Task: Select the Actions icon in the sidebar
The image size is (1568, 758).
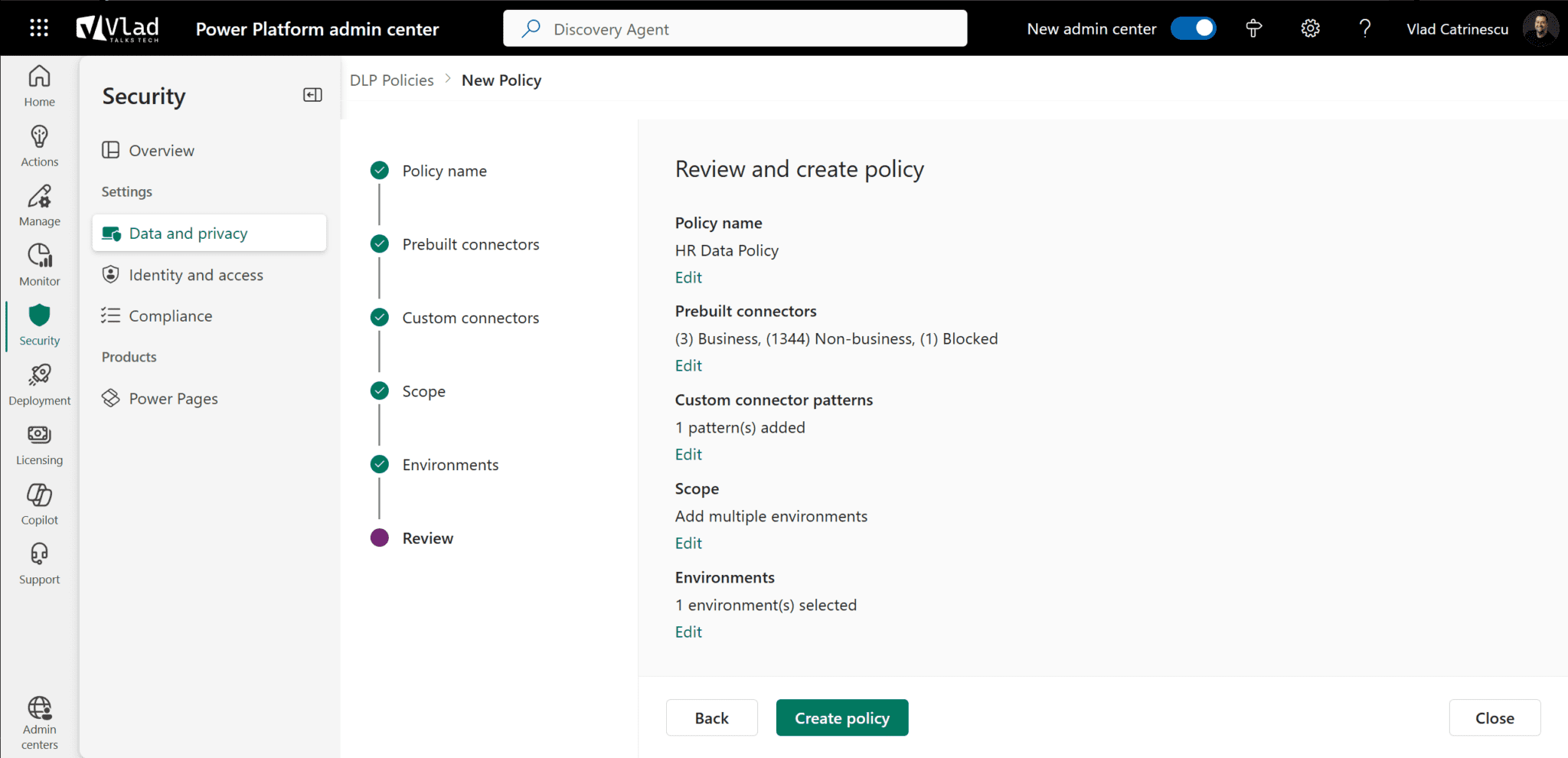Action: click(38, 144)
